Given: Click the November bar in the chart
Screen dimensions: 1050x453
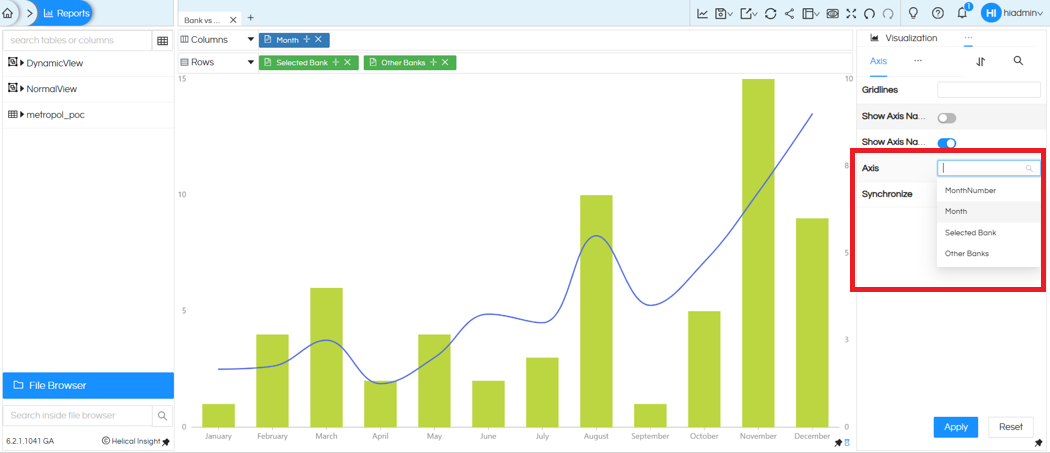Looking at the screenshot, I should coord(758,253).
